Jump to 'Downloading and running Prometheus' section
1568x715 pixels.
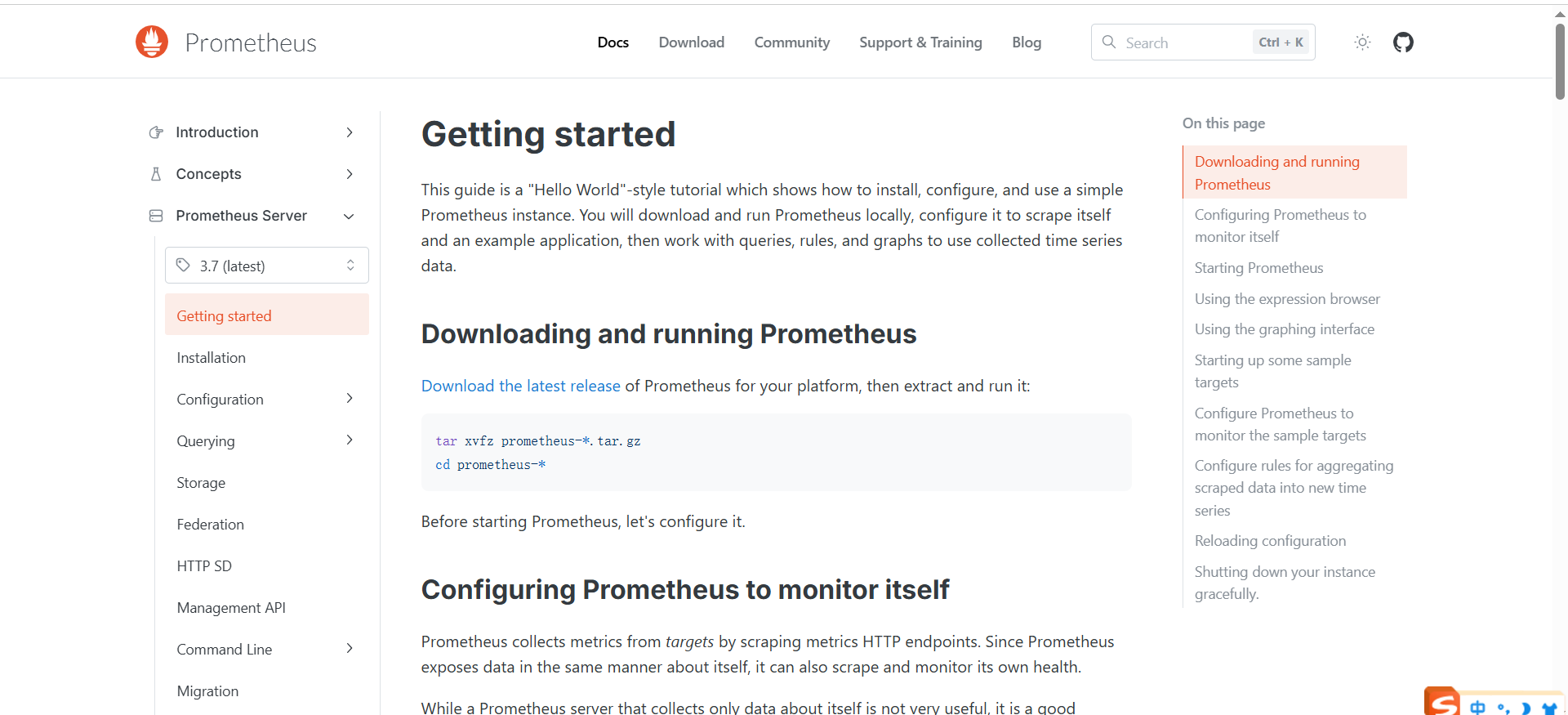pyautogui.click(x=1294, y=172)
